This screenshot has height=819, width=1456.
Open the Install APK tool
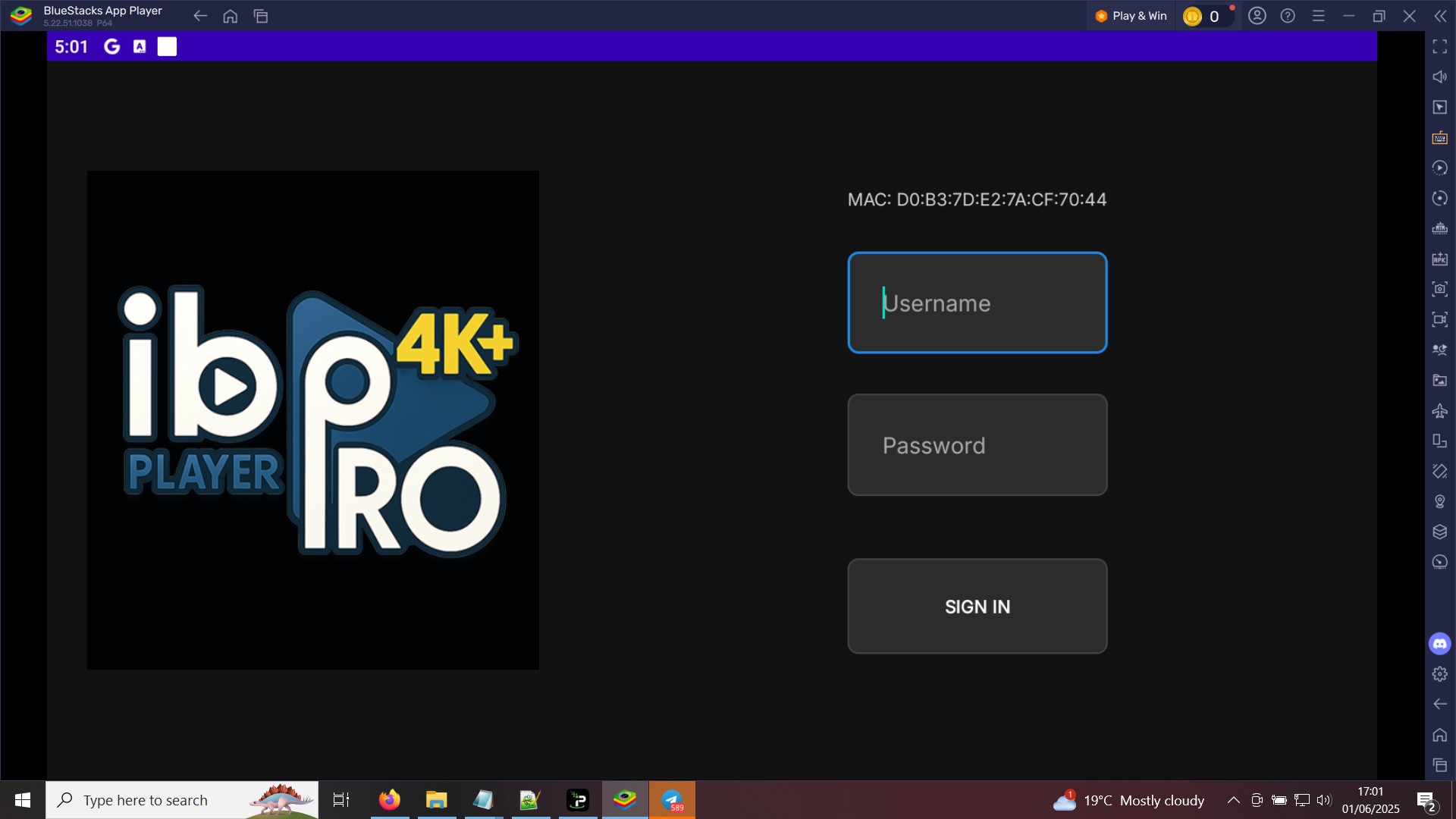(x=1439, y=259)
